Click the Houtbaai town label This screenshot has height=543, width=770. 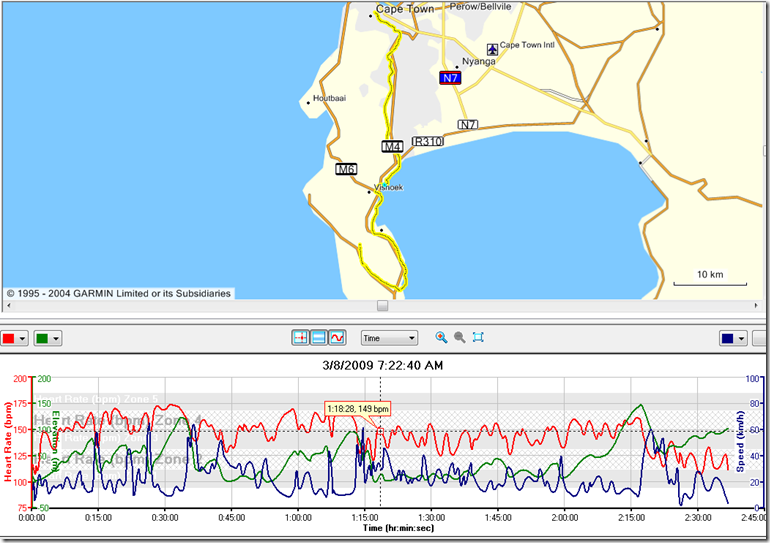[x=329, y=98]
